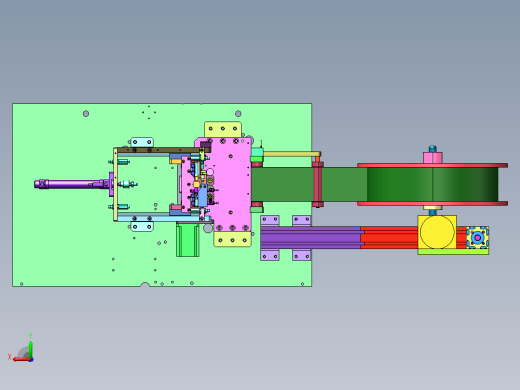Pick the dark green tape reel
Viewport: 520px width, 390px height.
point(433,184)
